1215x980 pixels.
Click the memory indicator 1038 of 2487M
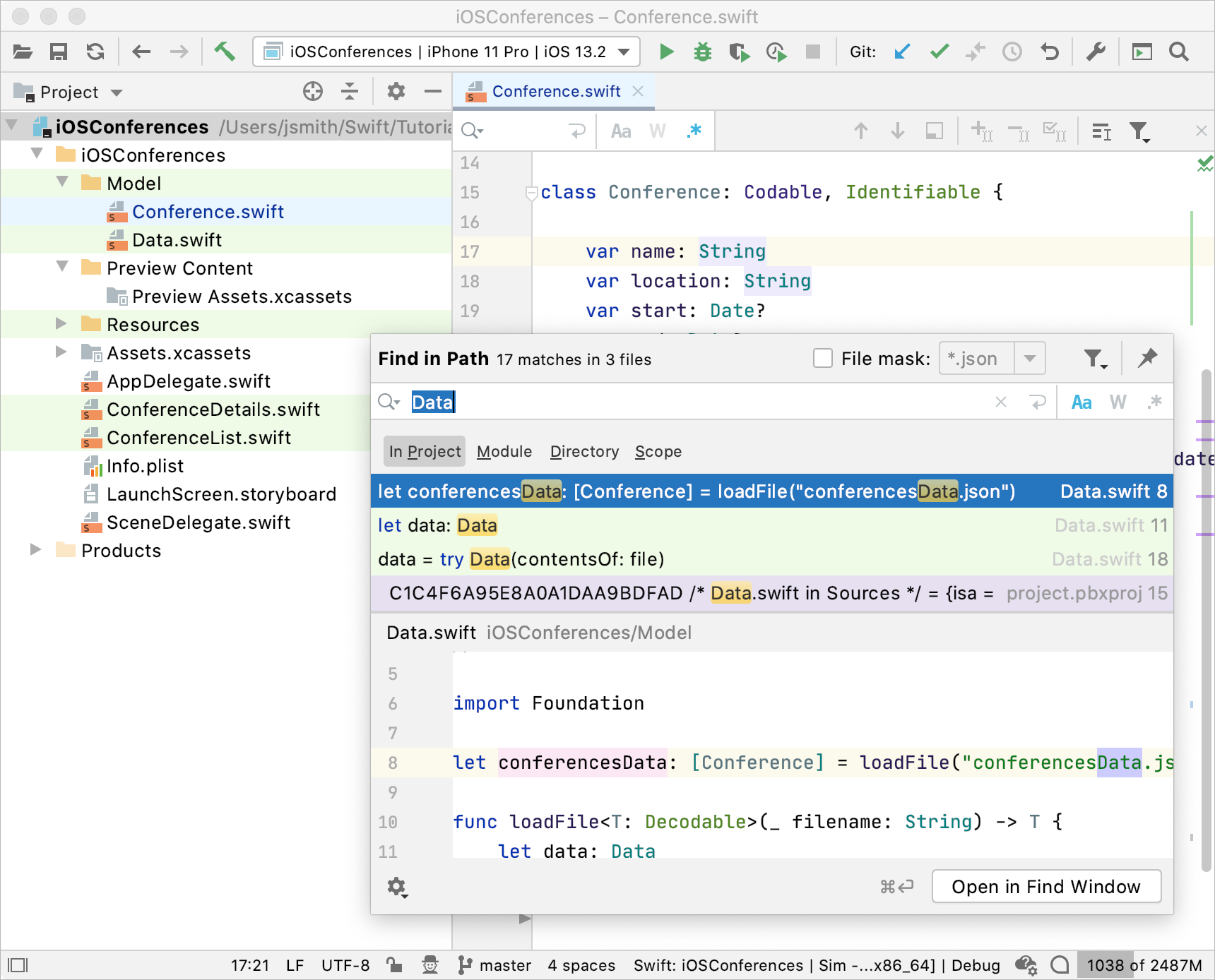tap(1144, 964)
